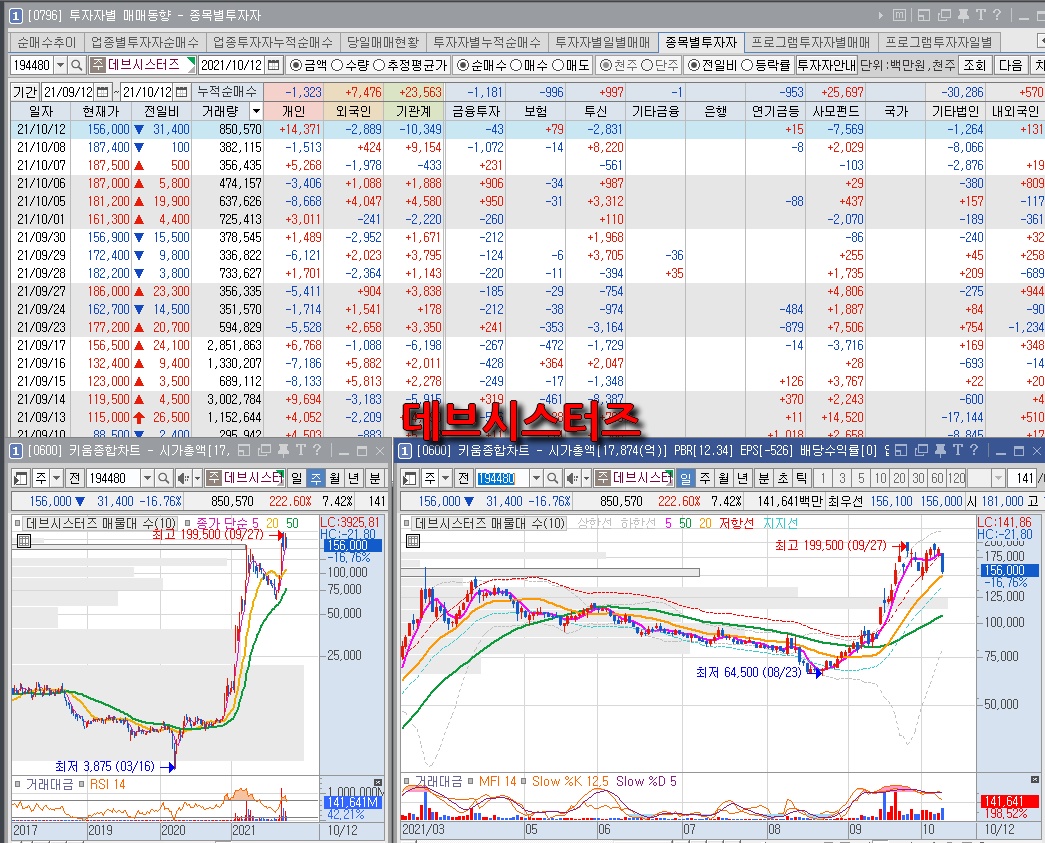Click the 21/10/08 row's 현재가 187,400 cell
The image size is (1045, 843).
[x=102, y=147]
